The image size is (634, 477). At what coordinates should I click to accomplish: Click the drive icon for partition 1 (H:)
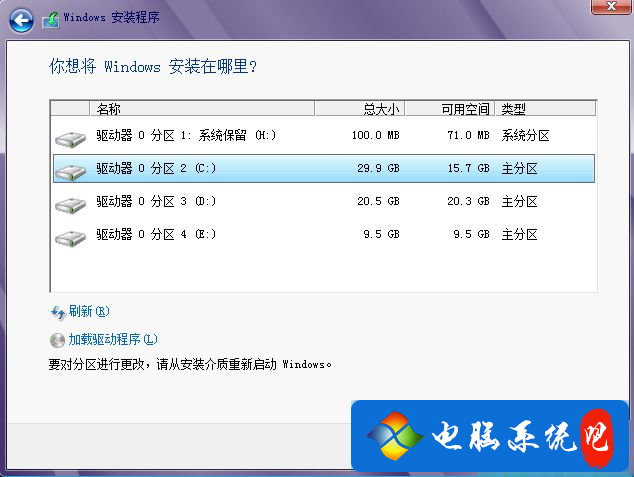71,139
